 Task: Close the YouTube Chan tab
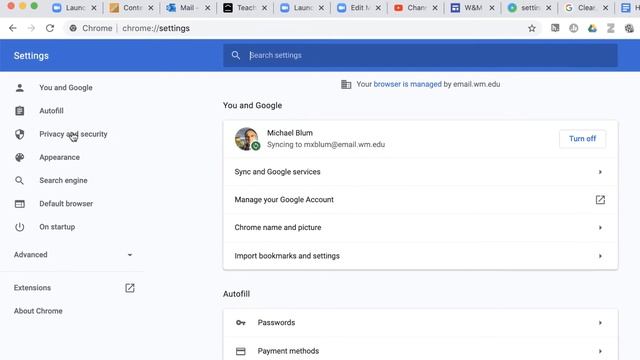tap(435, 8)
